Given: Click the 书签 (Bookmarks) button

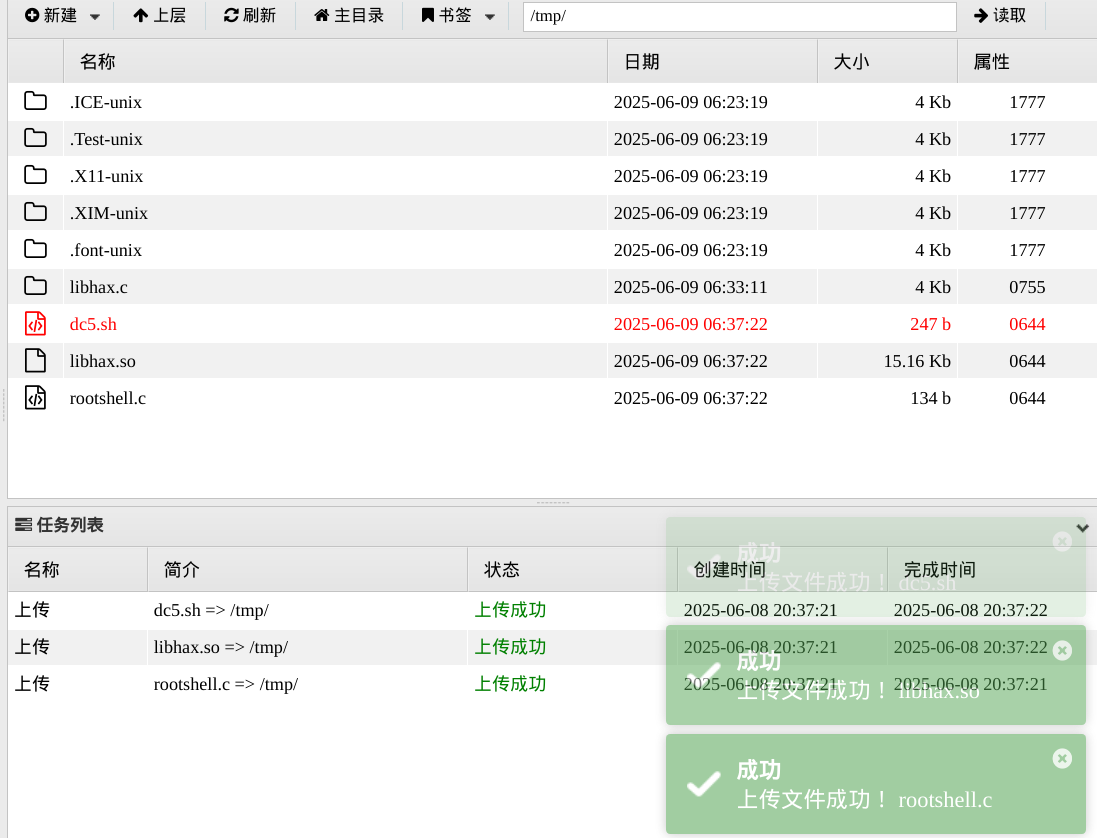Looking at the screenshot, I should [446, 15].
